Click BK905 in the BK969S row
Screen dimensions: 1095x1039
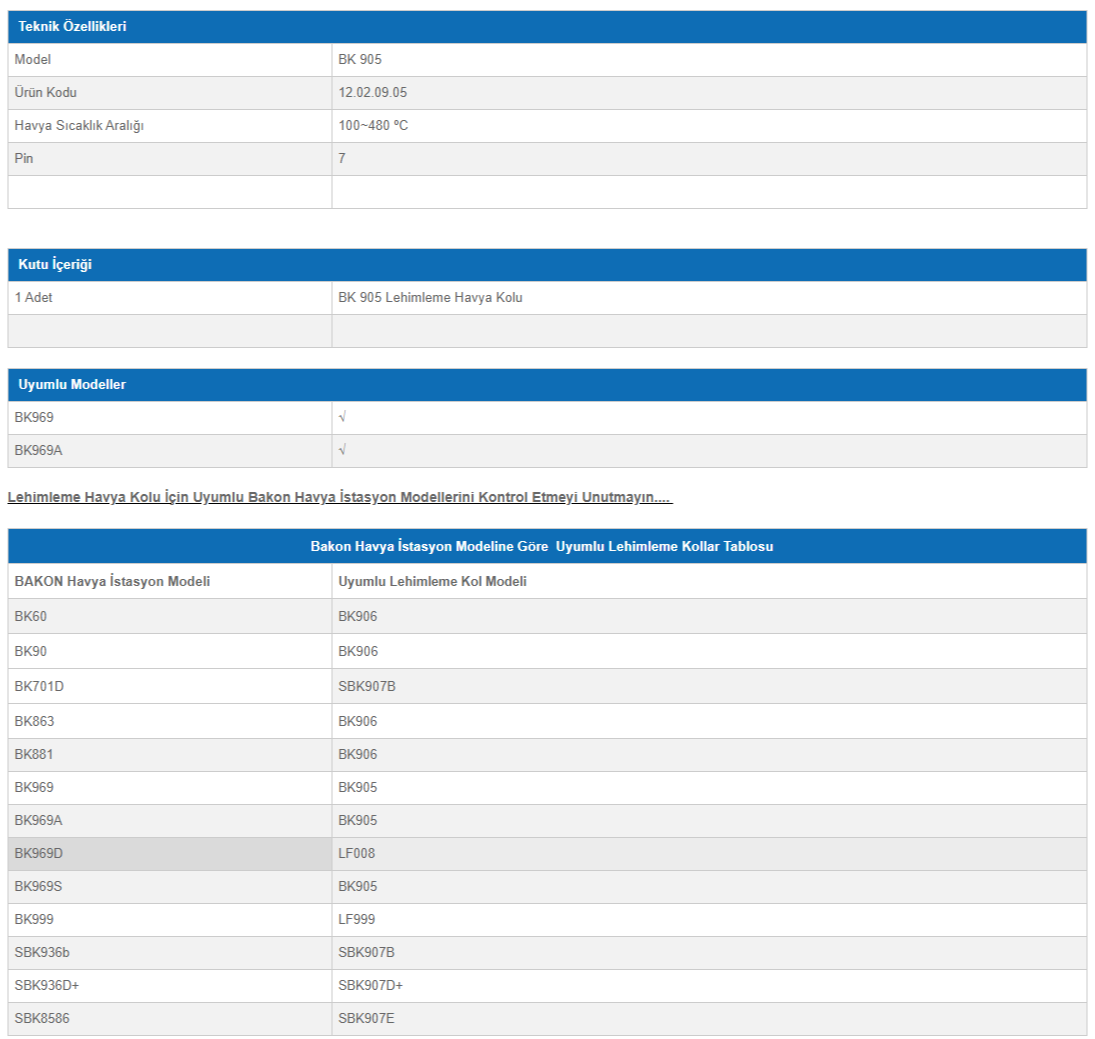point(358,887)
